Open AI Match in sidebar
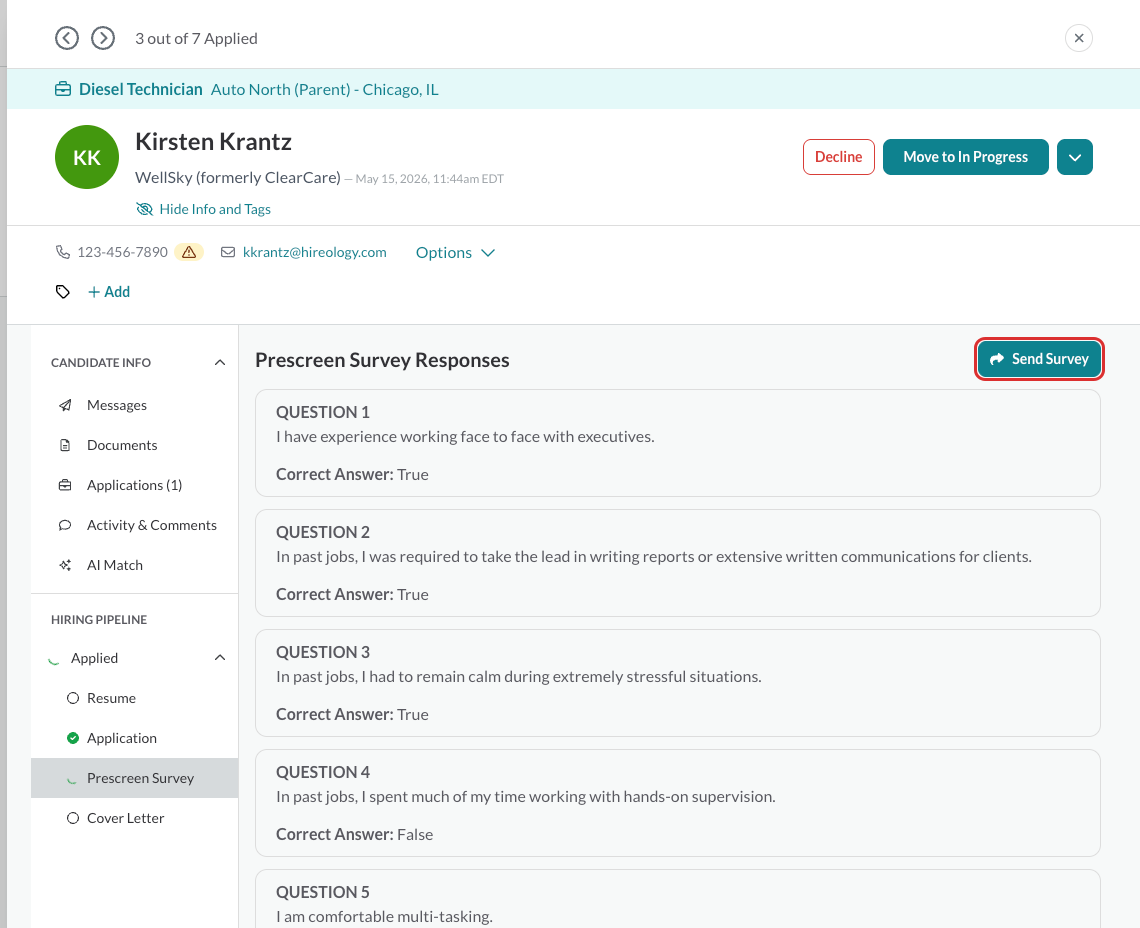The width and height of the screenshot is (1140, 928). (115, 565)
